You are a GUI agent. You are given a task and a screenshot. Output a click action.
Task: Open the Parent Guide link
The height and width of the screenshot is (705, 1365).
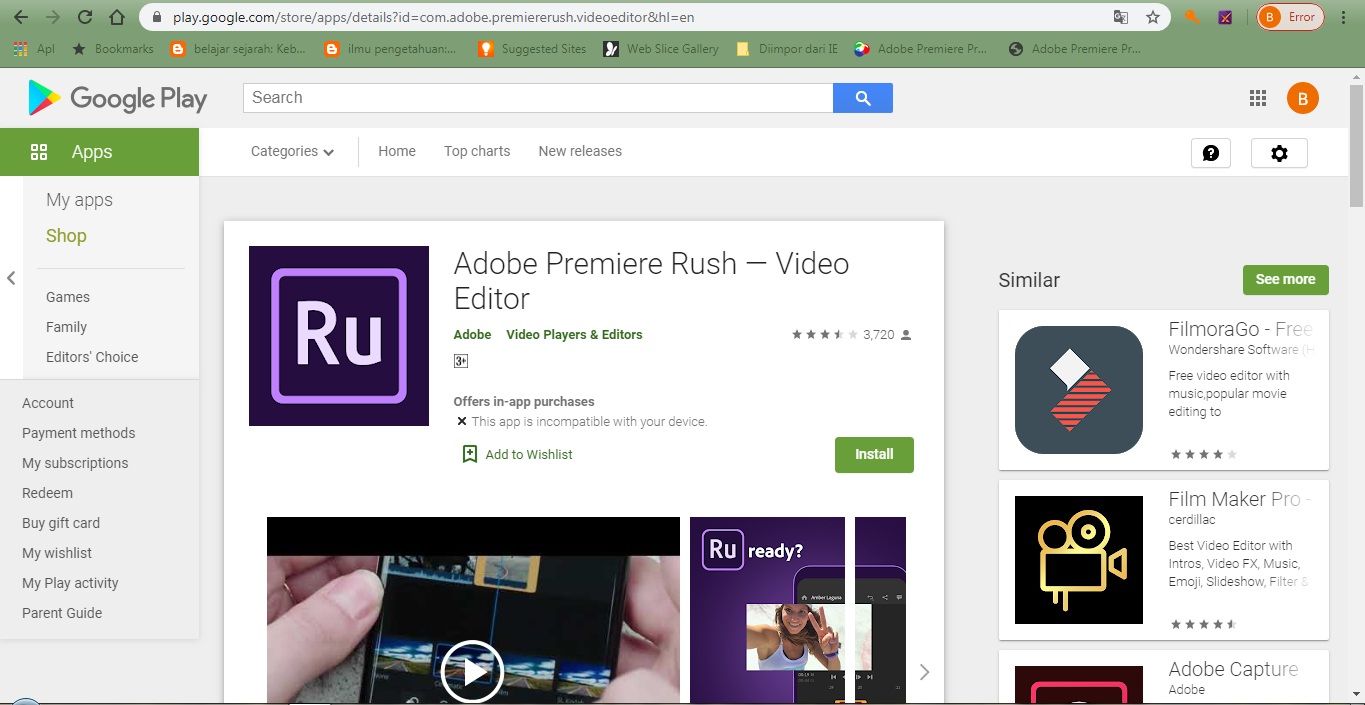coord(62,613)
